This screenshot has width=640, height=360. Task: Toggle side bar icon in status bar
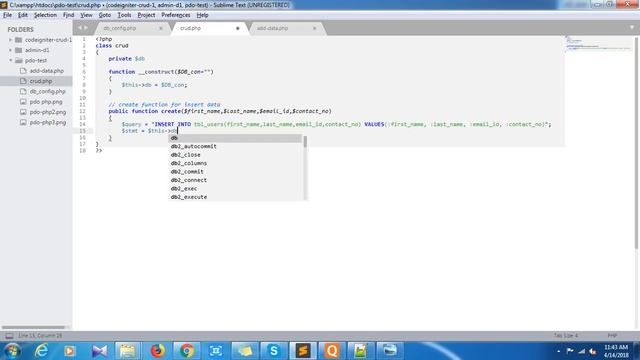click(x=9, y=336)
